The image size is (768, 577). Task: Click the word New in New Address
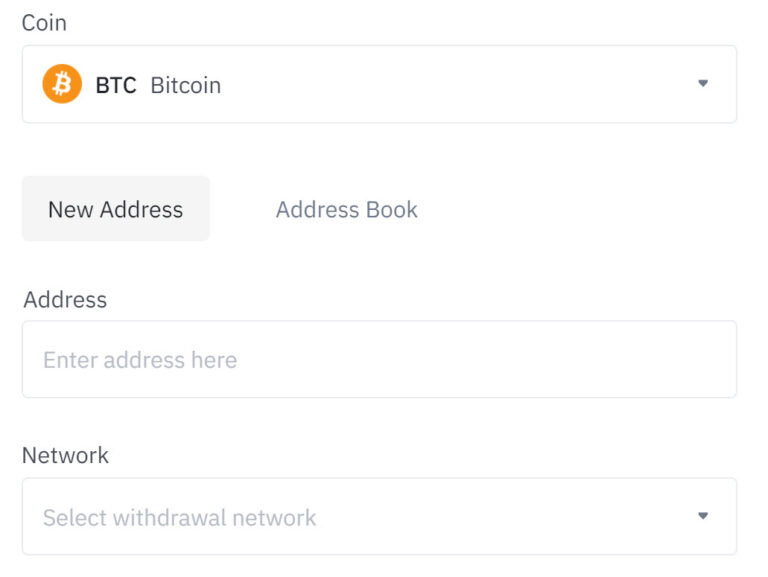click(71, 210)
